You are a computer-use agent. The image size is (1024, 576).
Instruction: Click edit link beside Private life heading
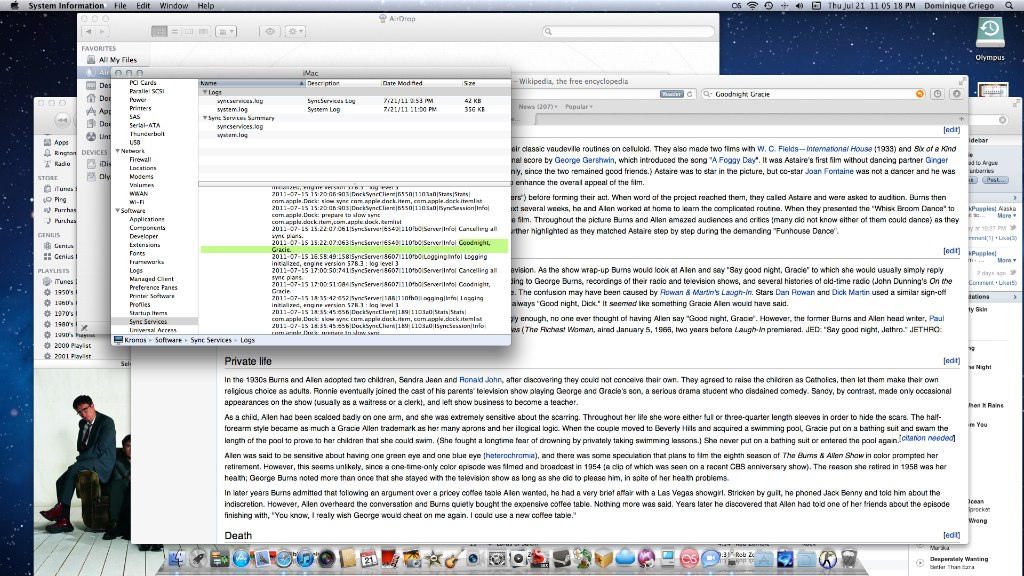[x=952, y=361]
